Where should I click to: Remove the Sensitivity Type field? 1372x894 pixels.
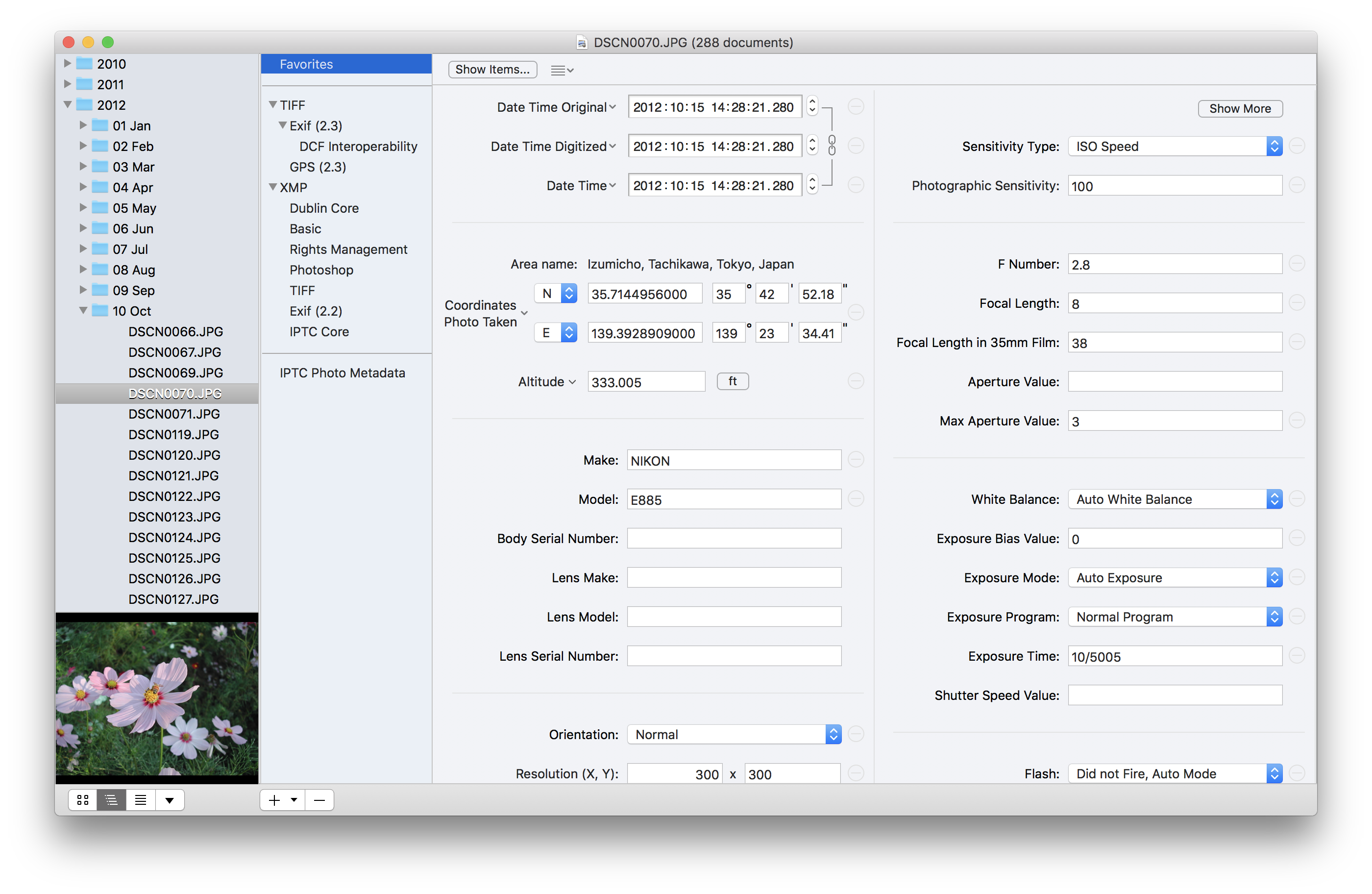pyautogui.click(x=1297, y=146)
